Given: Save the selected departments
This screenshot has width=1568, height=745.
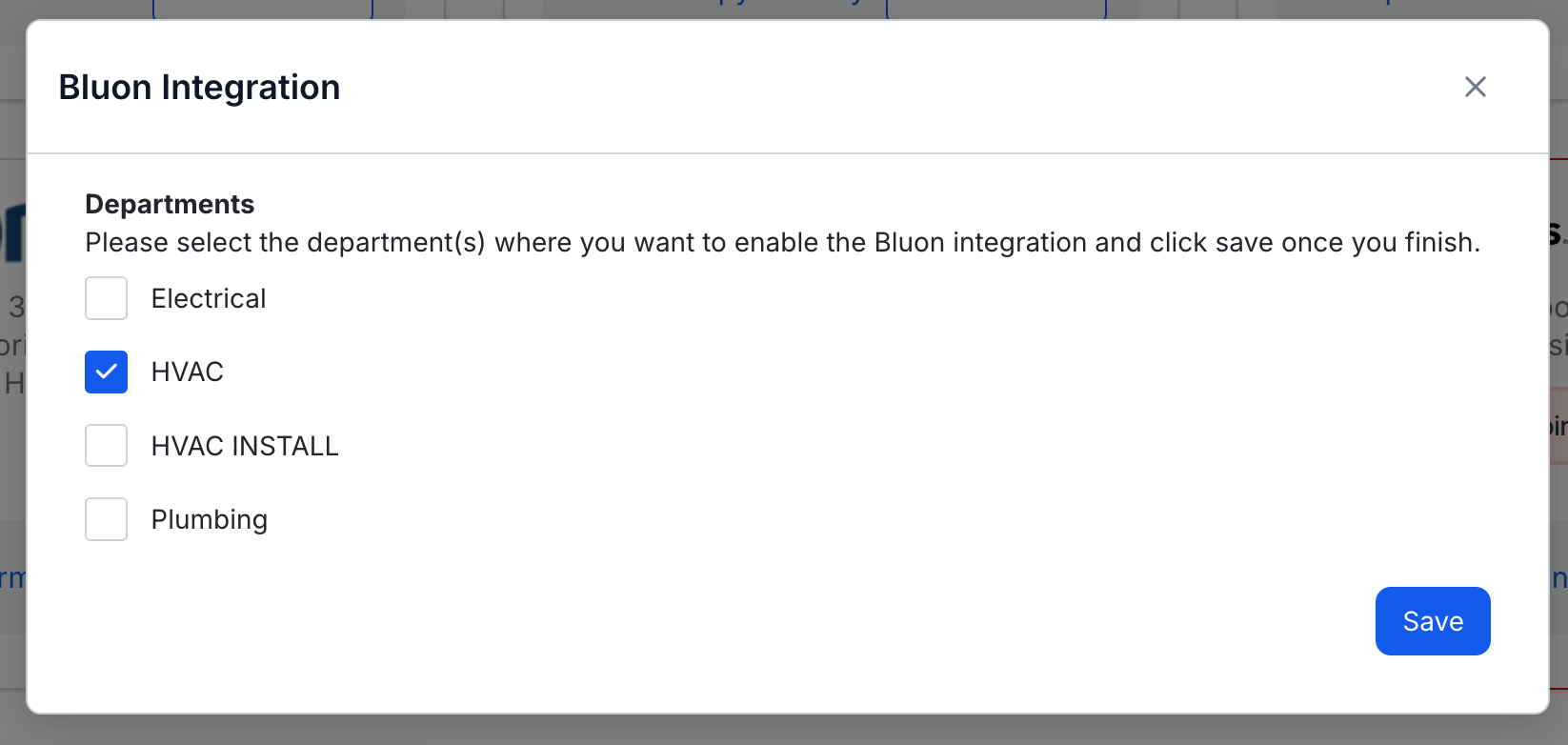Looking at the screenshot, I should [x=1433, y=621].
